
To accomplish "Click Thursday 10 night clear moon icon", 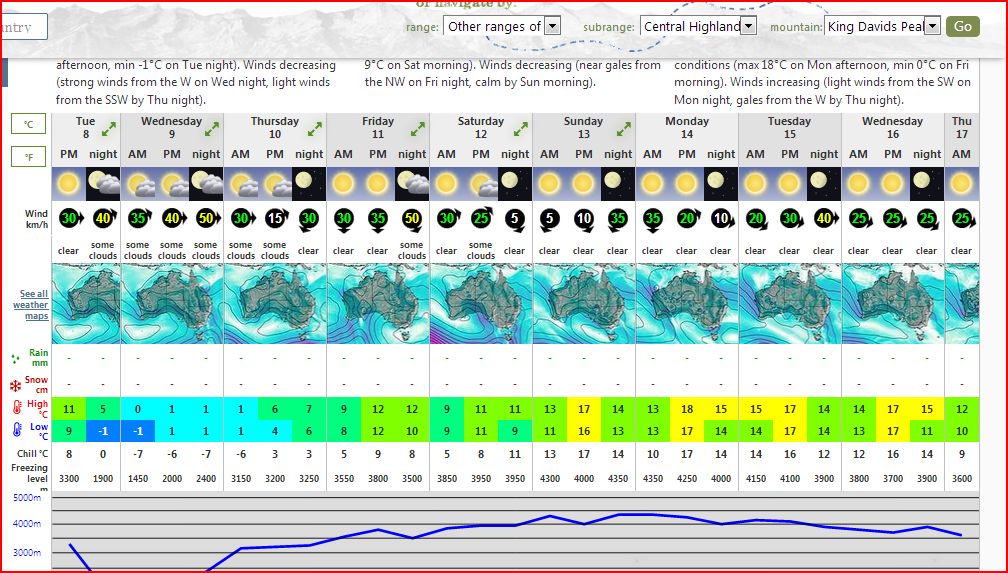I will point(309,183).
